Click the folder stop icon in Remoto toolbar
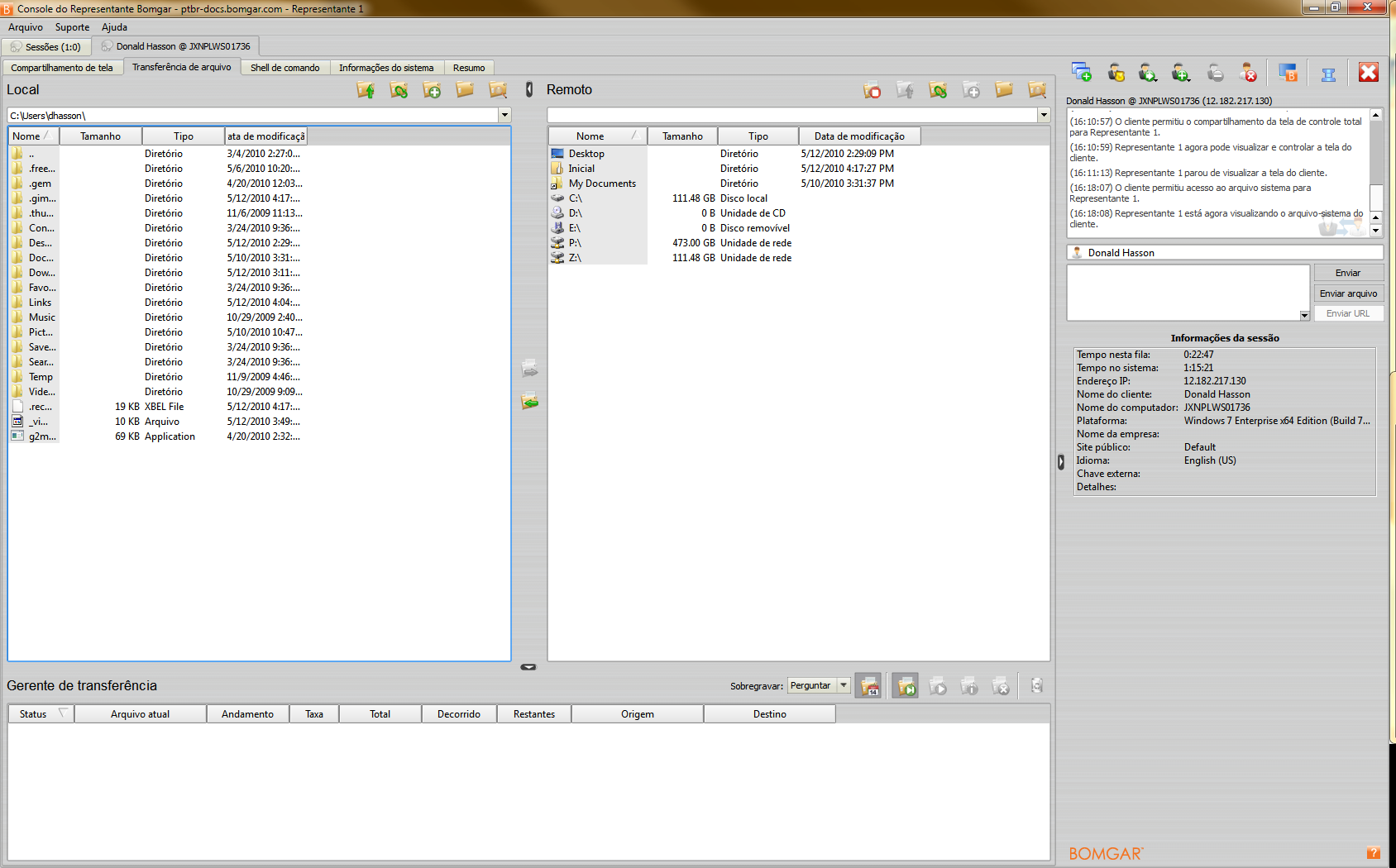Viewport: 1396px width, 868px height. tap(872, 90)
